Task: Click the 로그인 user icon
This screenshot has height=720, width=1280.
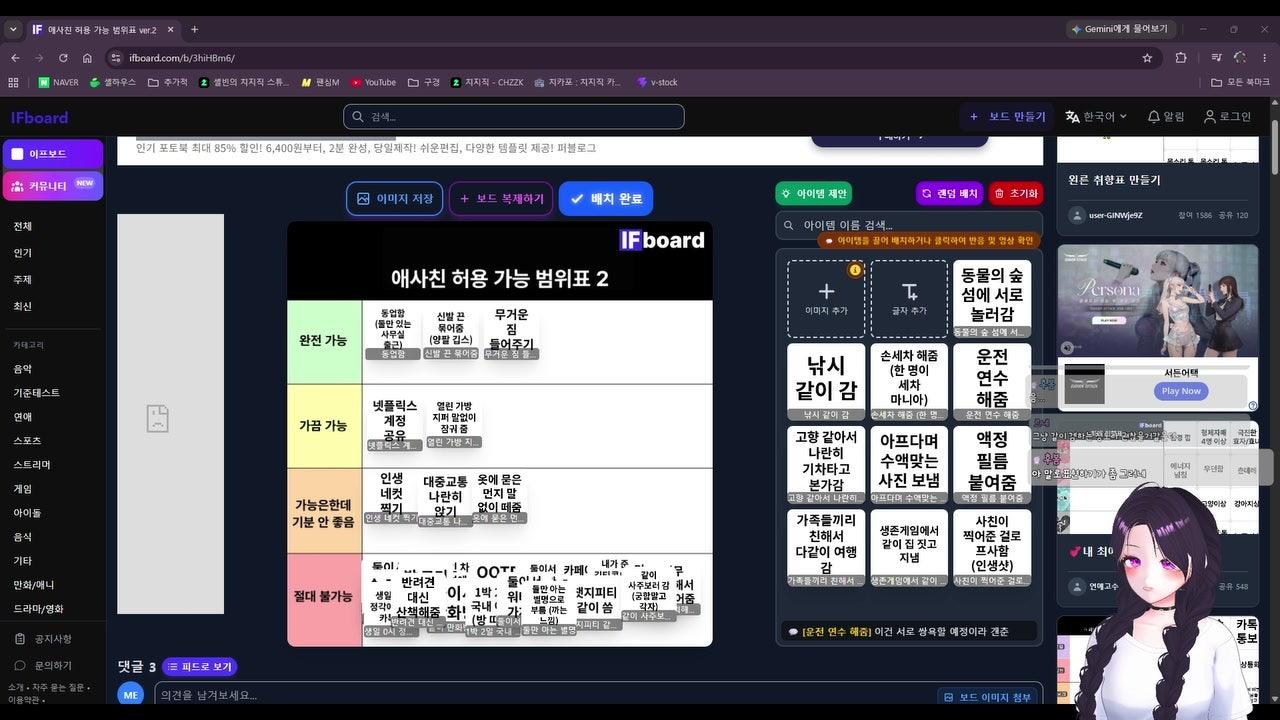Action: click(x=1227, y=117)
